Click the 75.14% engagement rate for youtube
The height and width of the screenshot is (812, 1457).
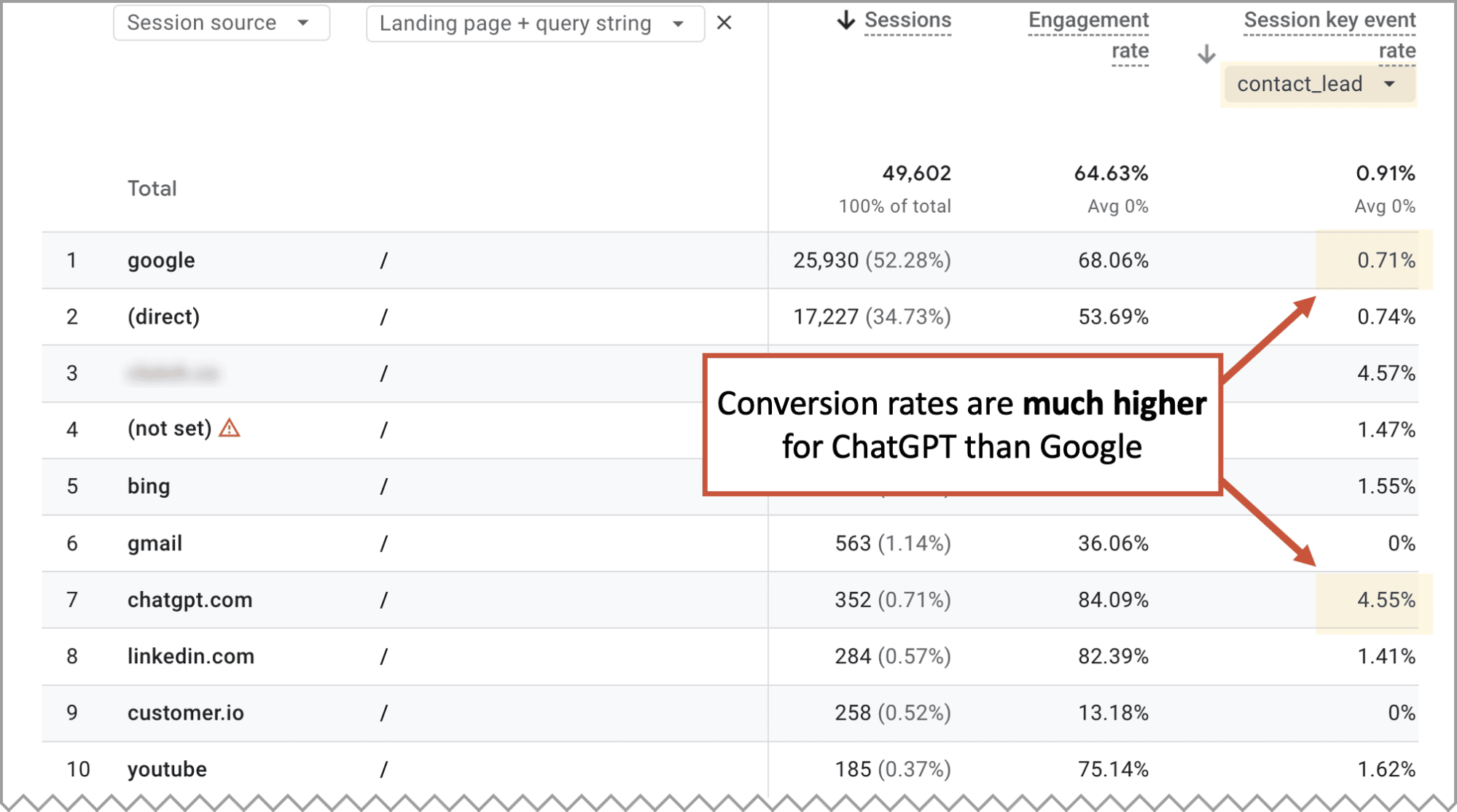[x=1113, y=769]
